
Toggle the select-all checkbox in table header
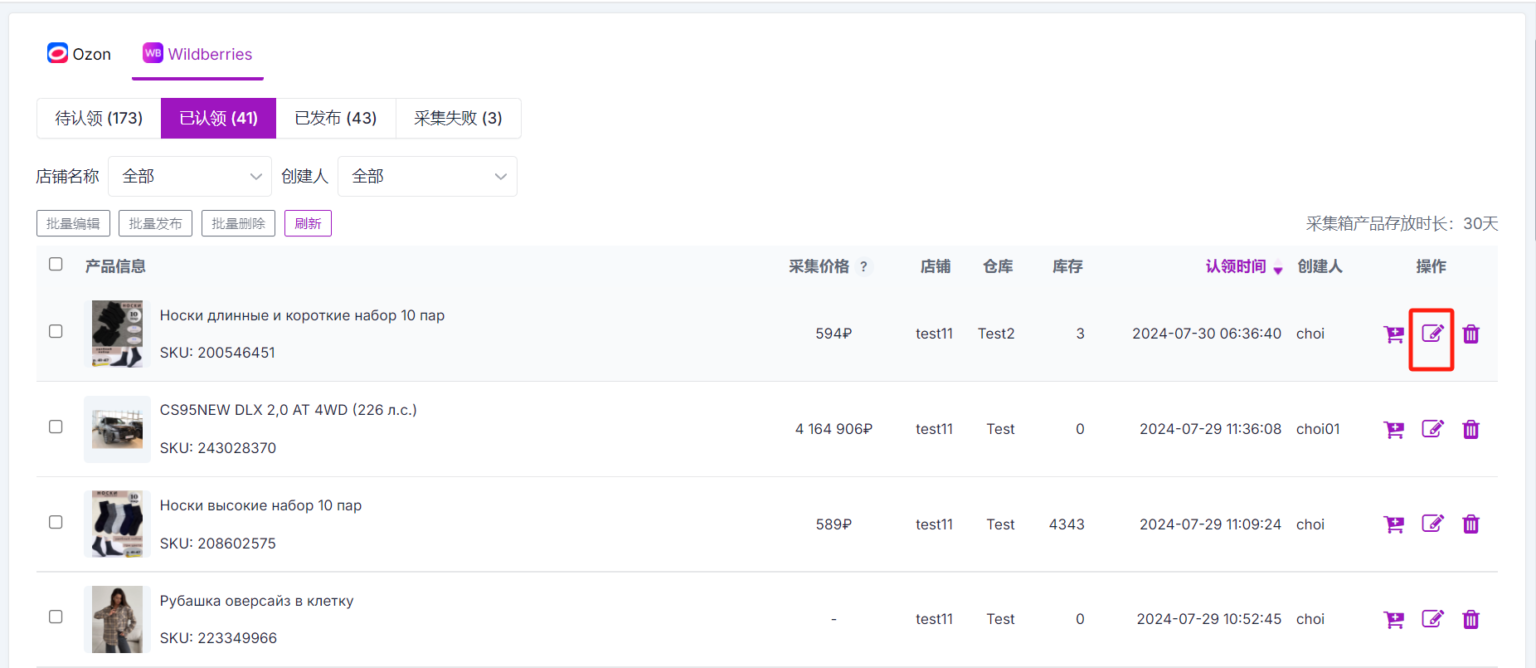click(x=56, y=265)
